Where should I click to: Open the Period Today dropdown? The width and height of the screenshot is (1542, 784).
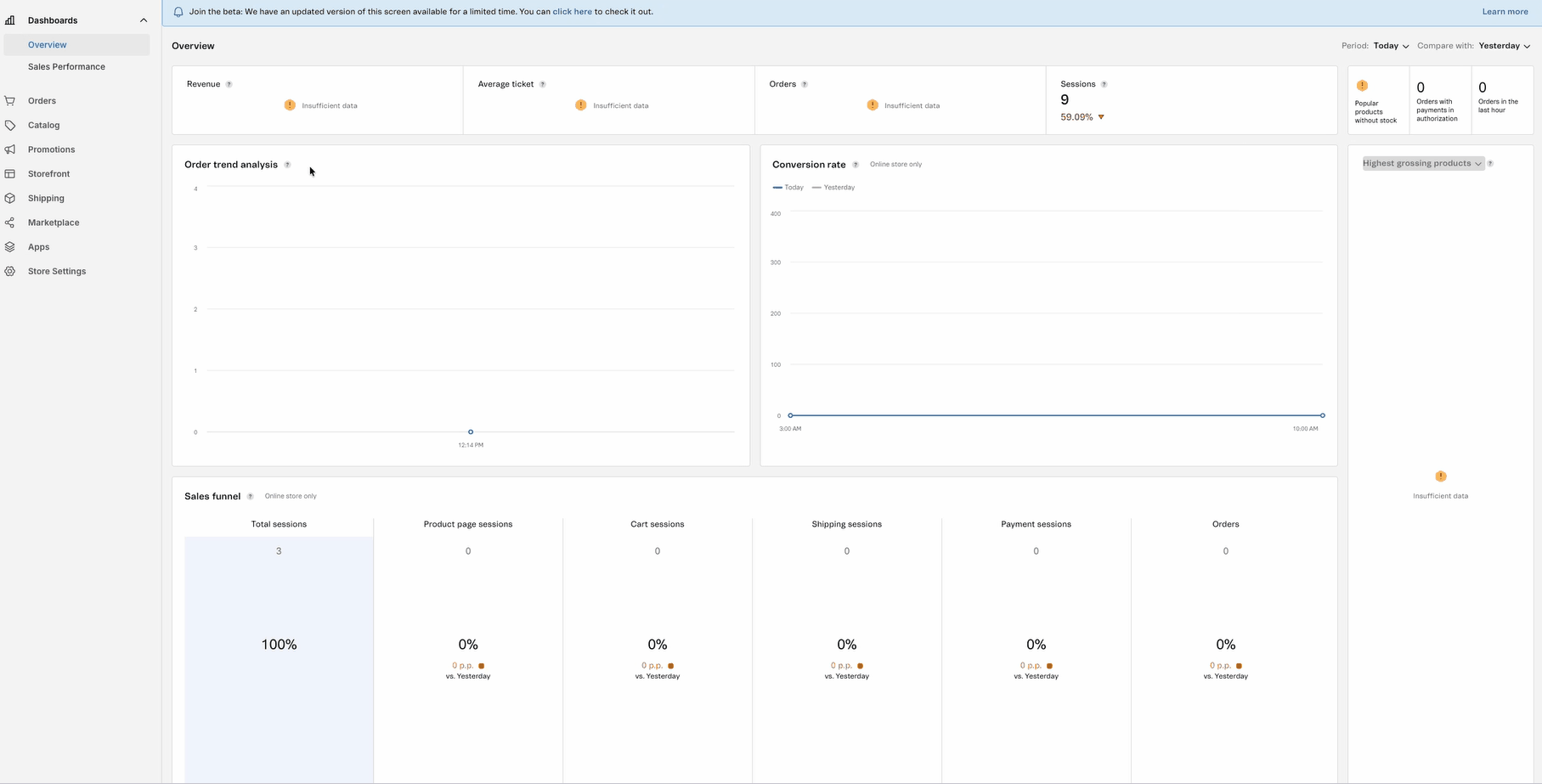tap(1391, 46)
